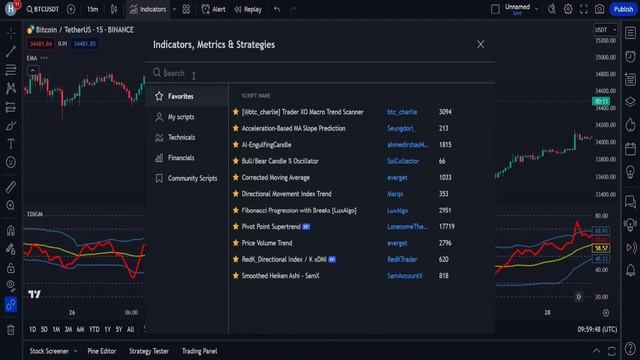Open the help center question icon
The width and height of the screenshot is (640, 360).
point(631,348)
